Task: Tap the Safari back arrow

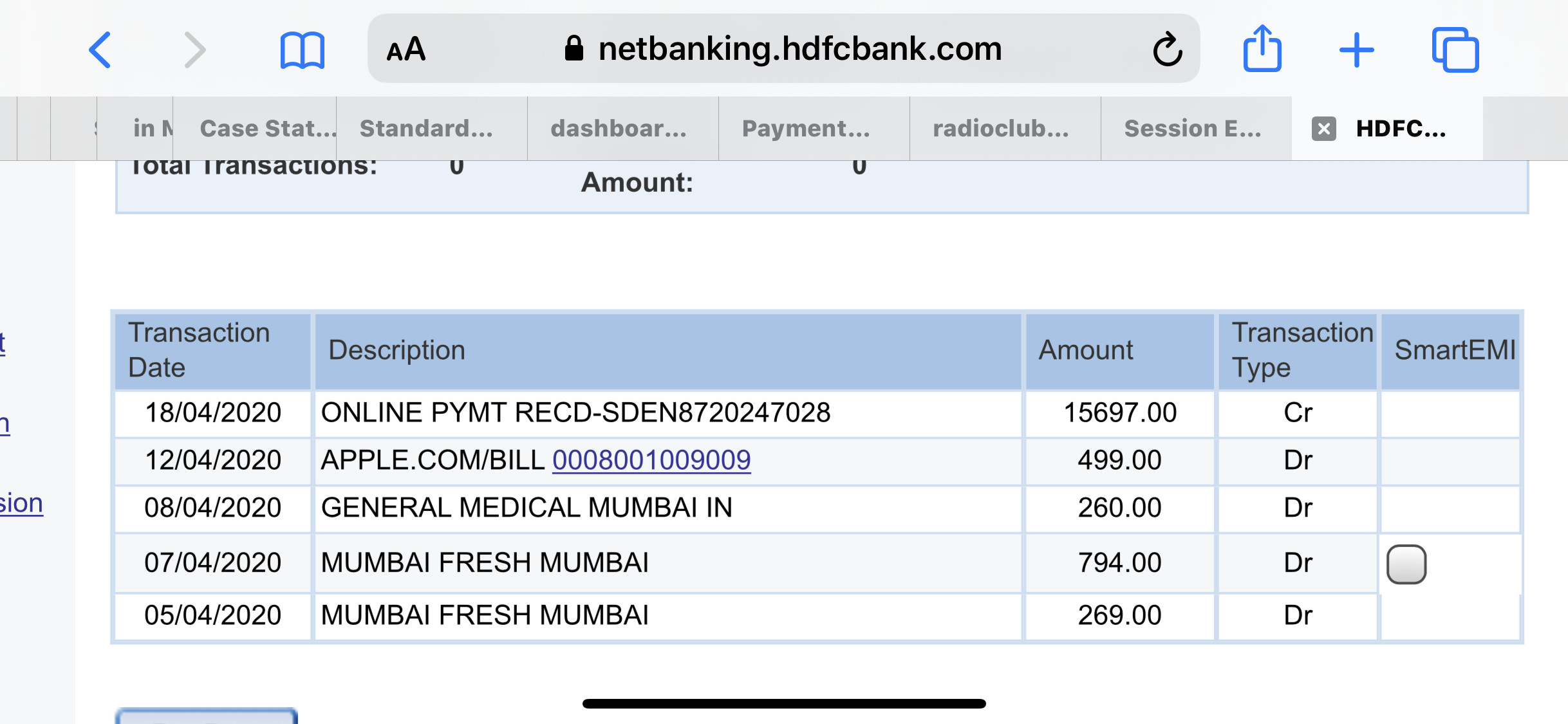Action: tap(100, 50)
